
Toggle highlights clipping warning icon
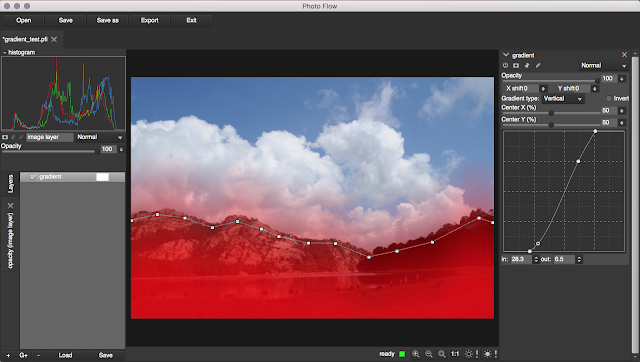(x=490, y=354)
